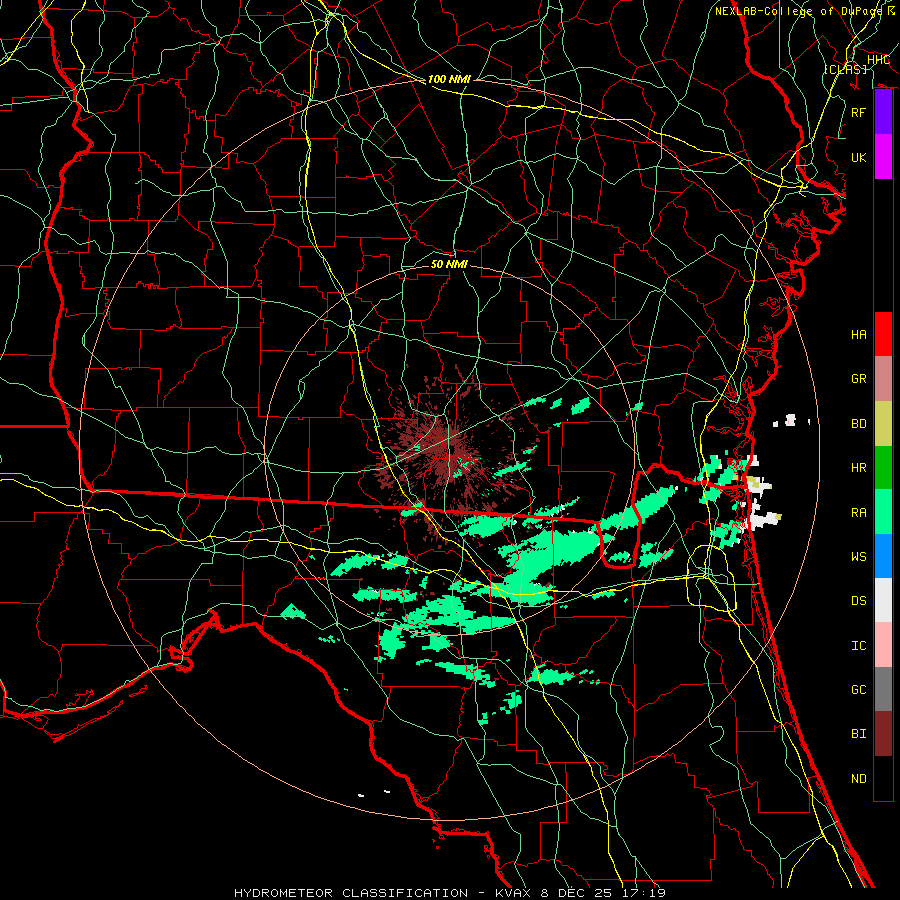Screen dimensions: 900x900
Task: Click the HA legend label
Action: click(859, 335)
